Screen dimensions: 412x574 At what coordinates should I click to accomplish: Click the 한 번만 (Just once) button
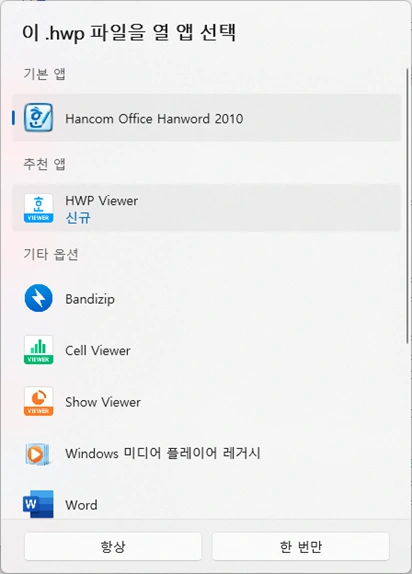300,547
